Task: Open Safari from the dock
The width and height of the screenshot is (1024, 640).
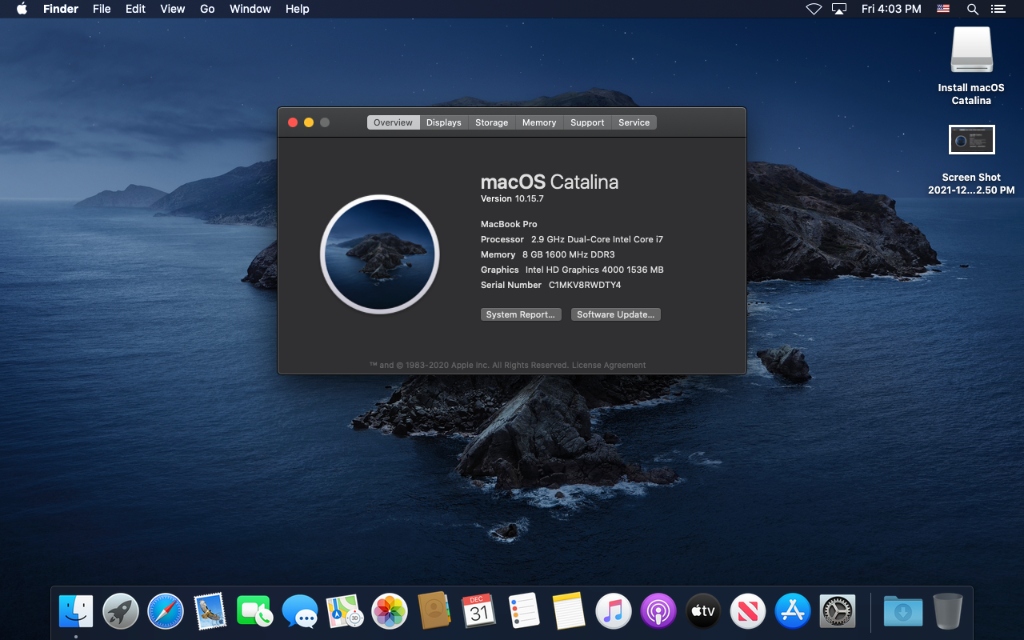Action: tap(165, 610)
